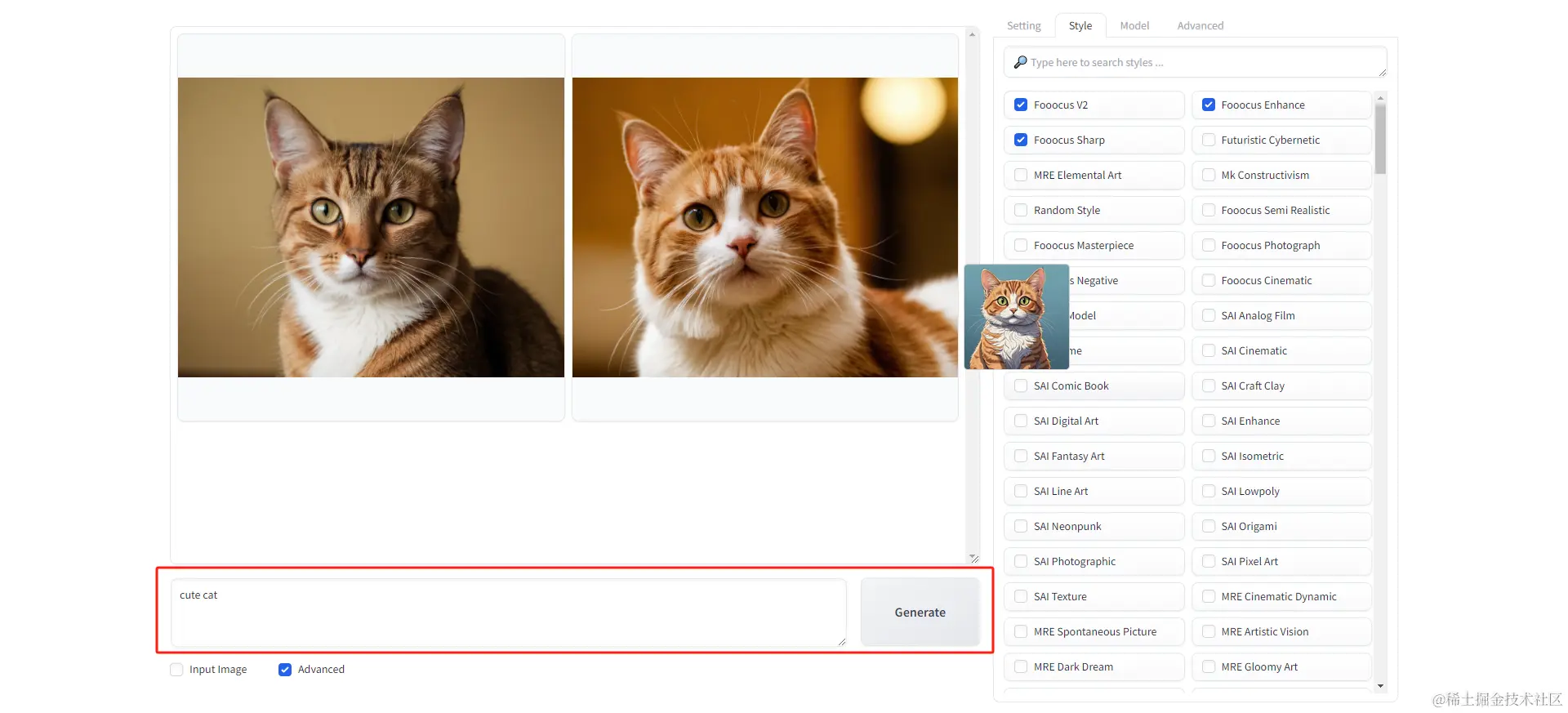
Task: Open the tabby cat image on the left
Action: [371, 227]
